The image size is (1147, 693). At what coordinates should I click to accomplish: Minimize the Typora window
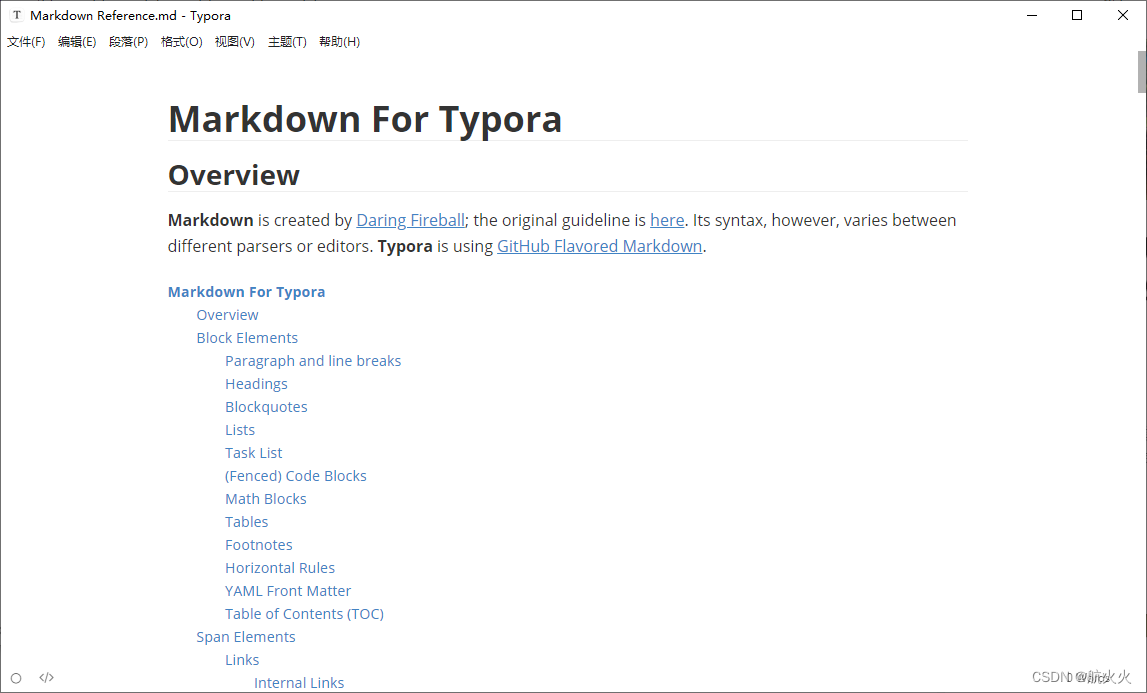coord(1032,15)
